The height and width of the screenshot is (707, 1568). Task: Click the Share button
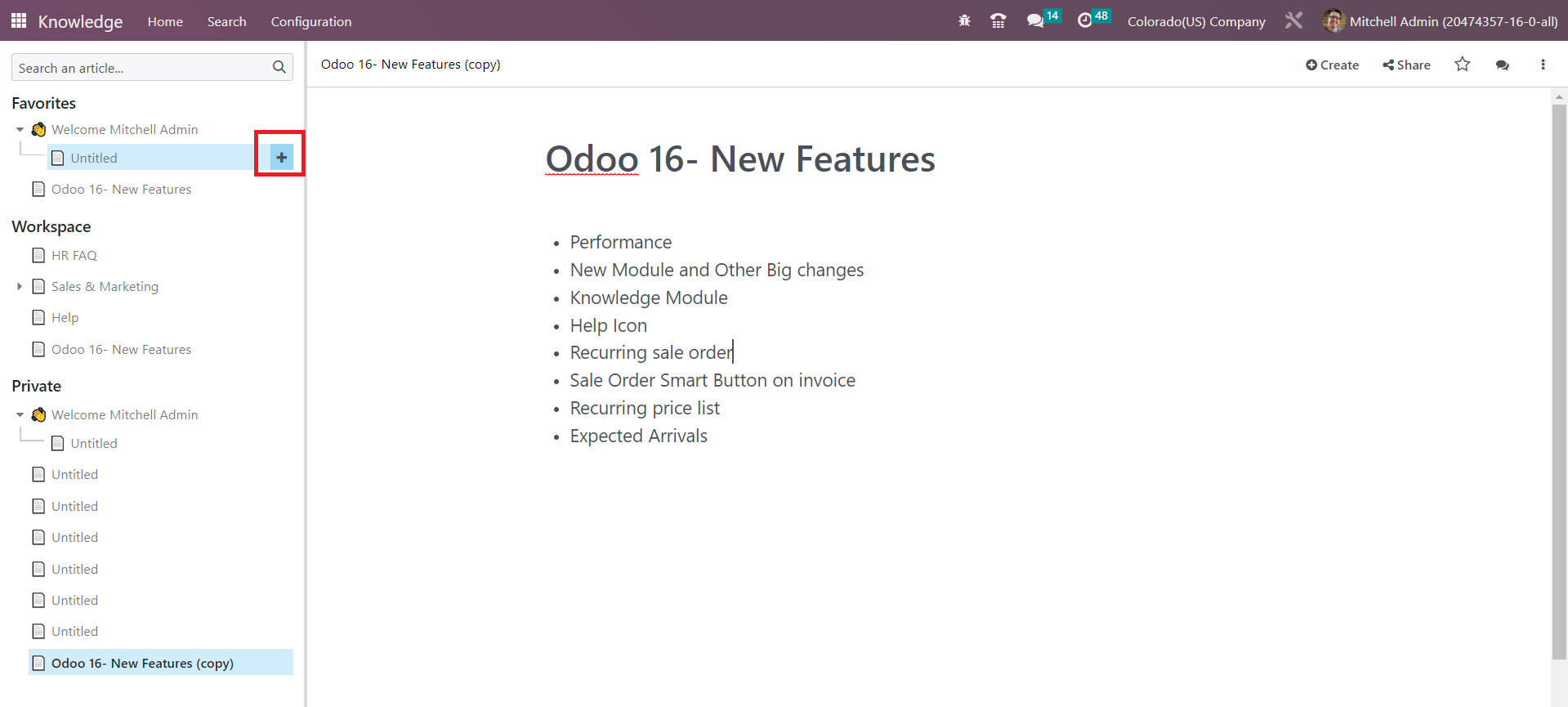click(1406, 65)
